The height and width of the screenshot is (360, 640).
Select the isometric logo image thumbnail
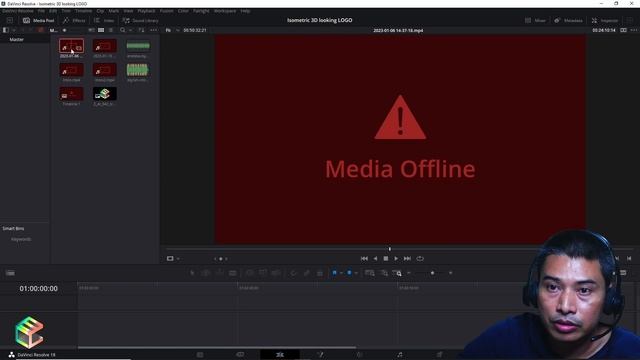[104, 94]
